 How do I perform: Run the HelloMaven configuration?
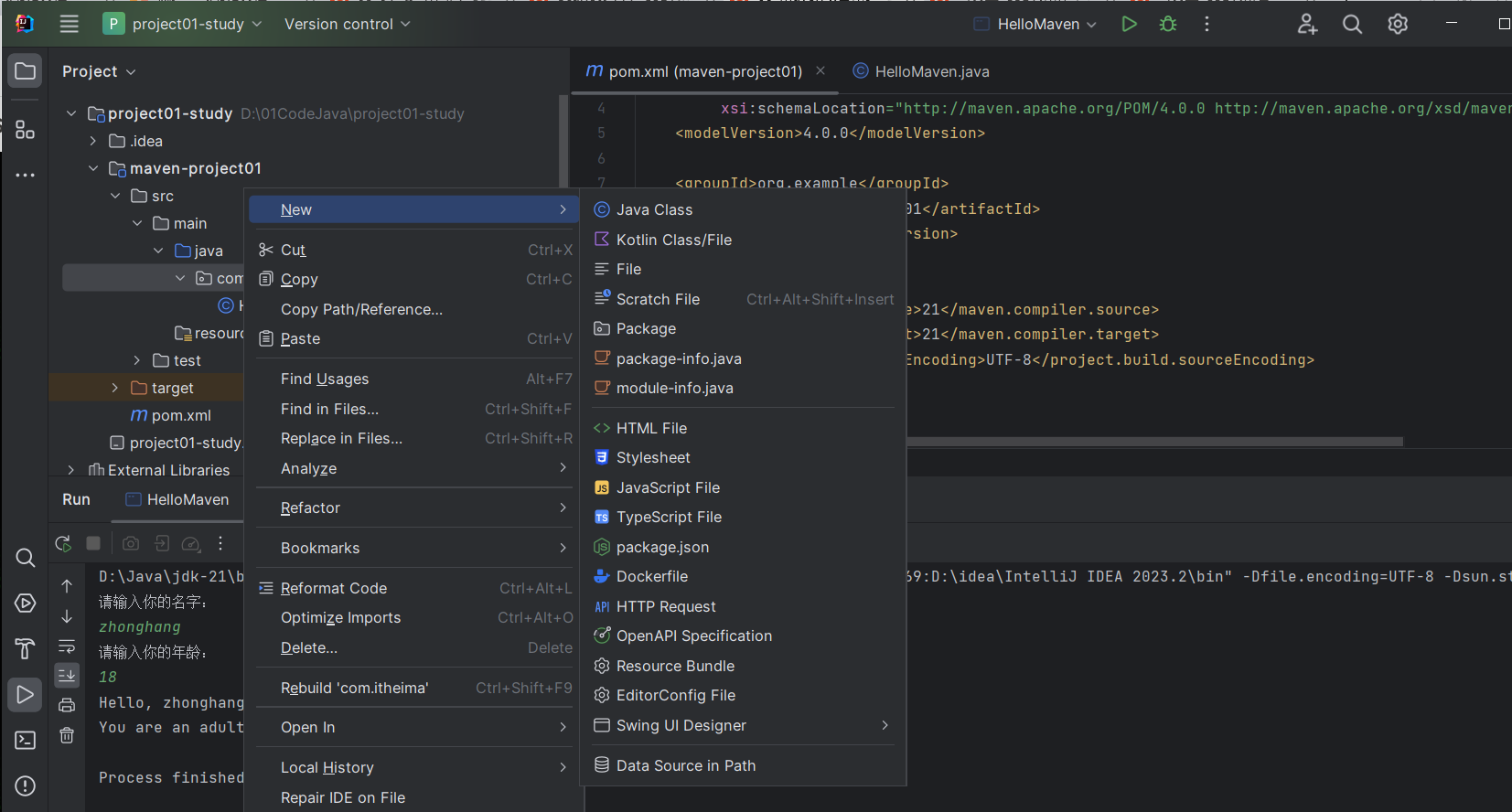pos(1129,24)
